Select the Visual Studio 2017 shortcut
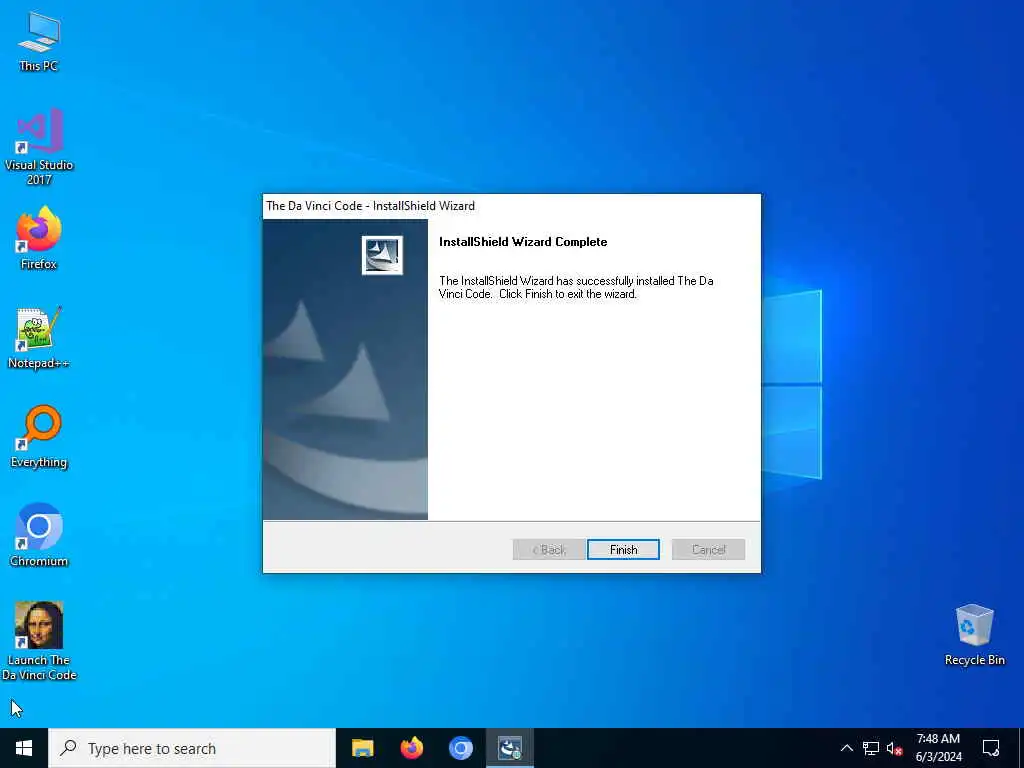 pyautogui.click(x=39, y=148)
